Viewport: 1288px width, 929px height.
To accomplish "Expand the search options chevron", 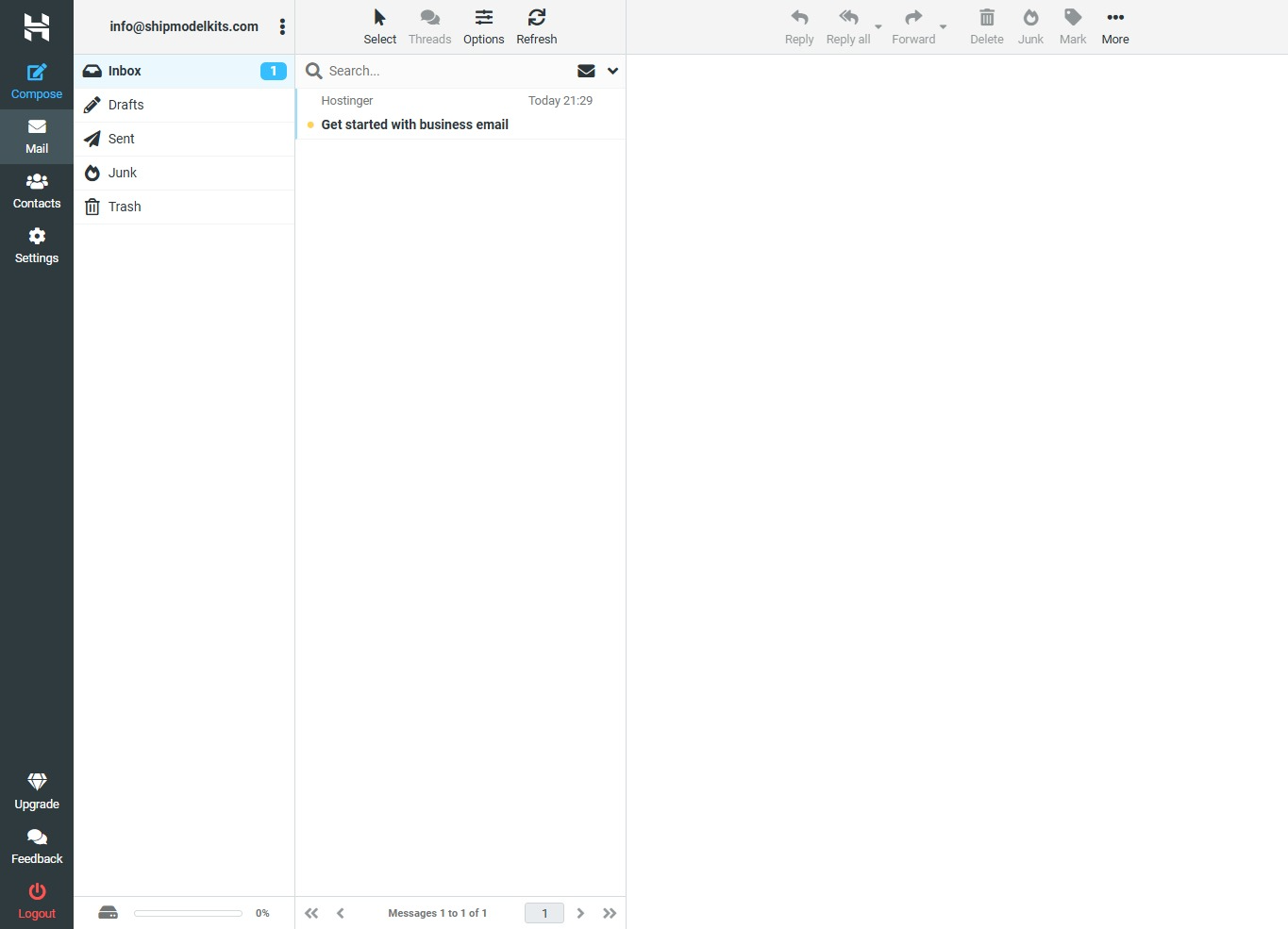I will [x=612, y=71].
